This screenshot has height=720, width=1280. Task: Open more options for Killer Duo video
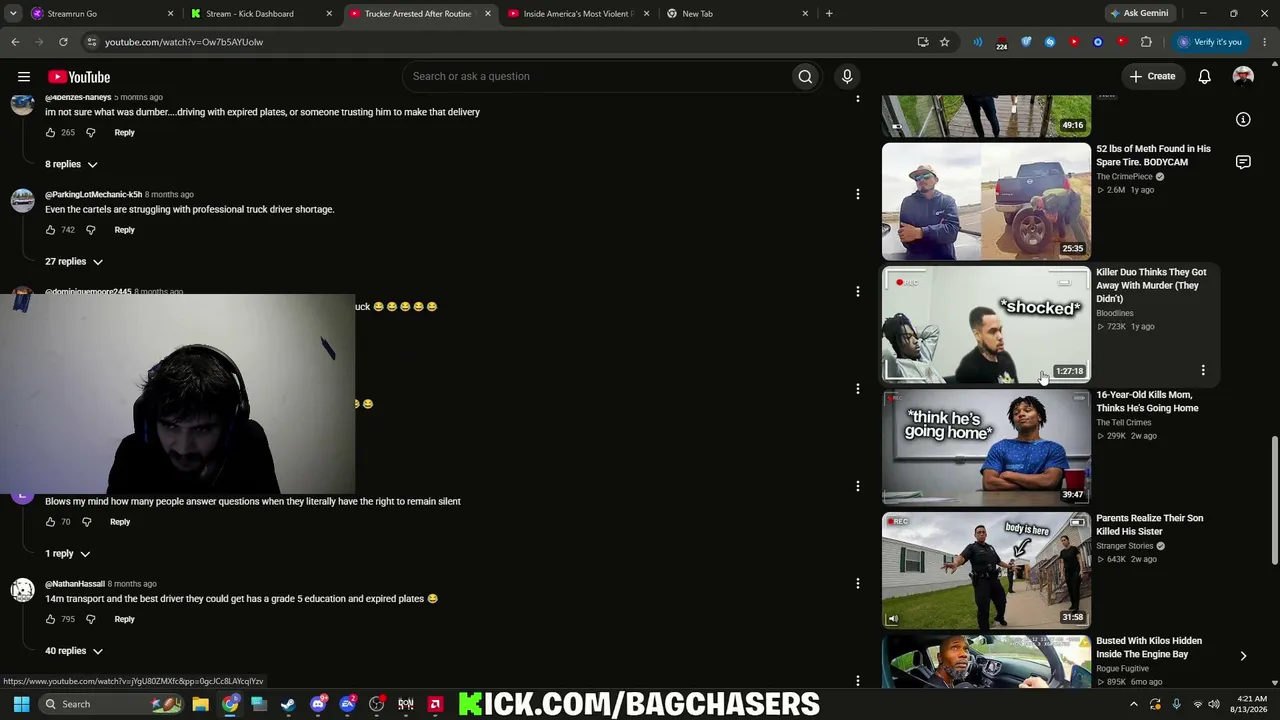[1203, 370]
